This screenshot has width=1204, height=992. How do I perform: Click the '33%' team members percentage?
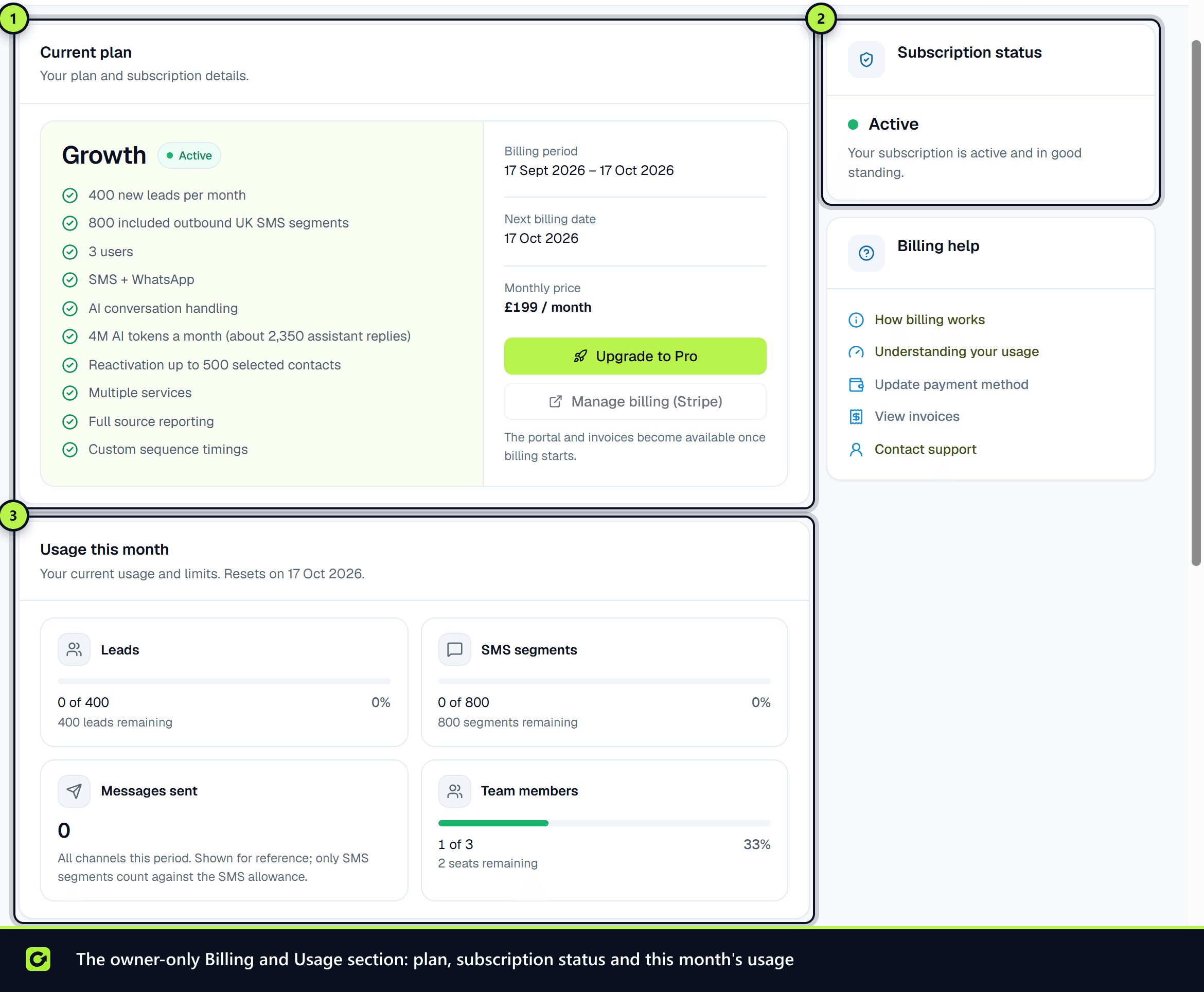coord(756,844)
